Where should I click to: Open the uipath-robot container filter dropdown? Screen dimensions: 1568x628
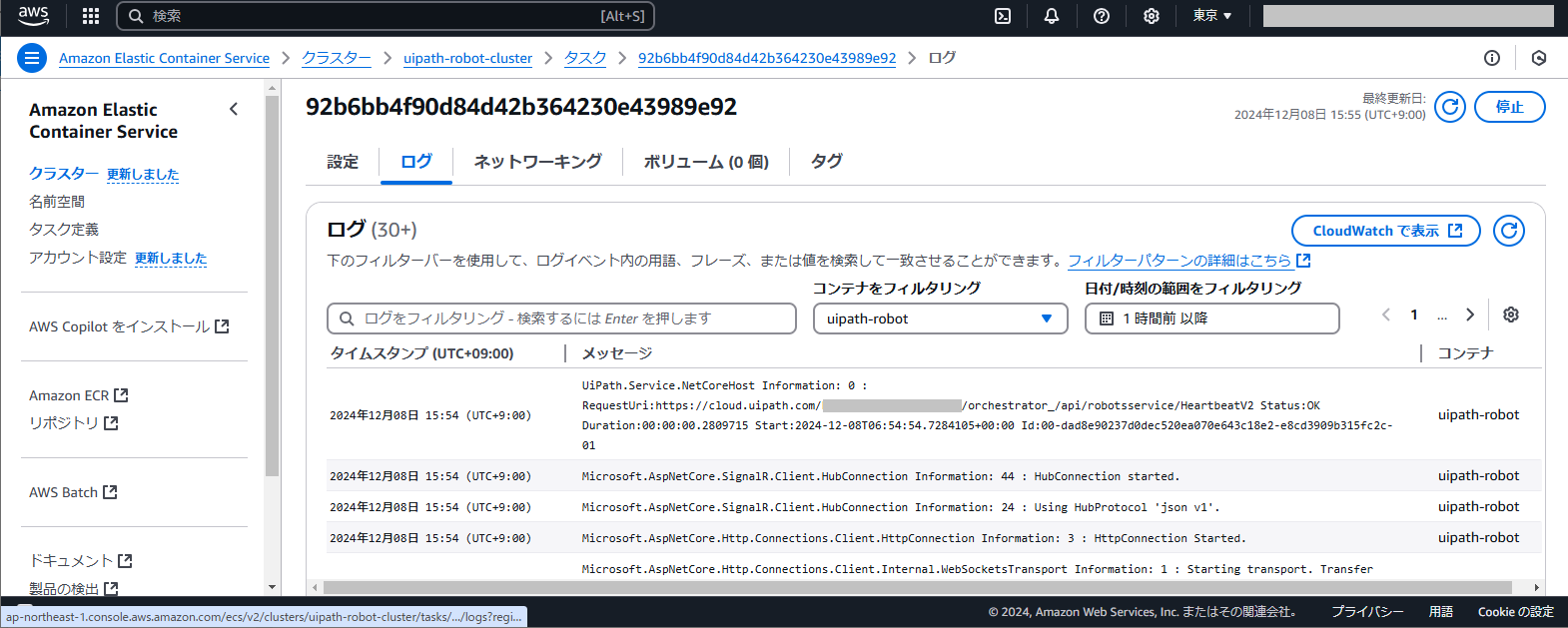pos(940,318)
